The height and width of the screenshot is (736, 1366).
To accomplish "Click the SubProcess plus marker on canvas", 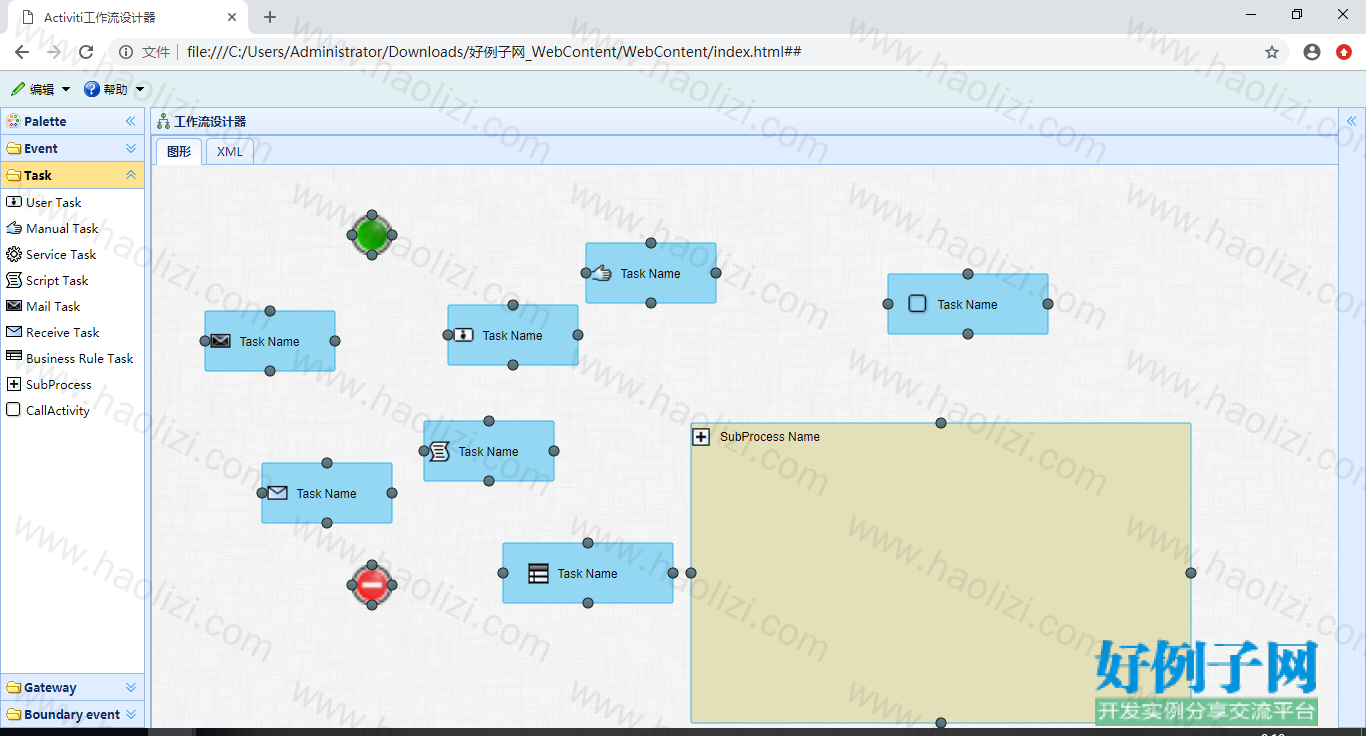I will (x=701, y=437).
